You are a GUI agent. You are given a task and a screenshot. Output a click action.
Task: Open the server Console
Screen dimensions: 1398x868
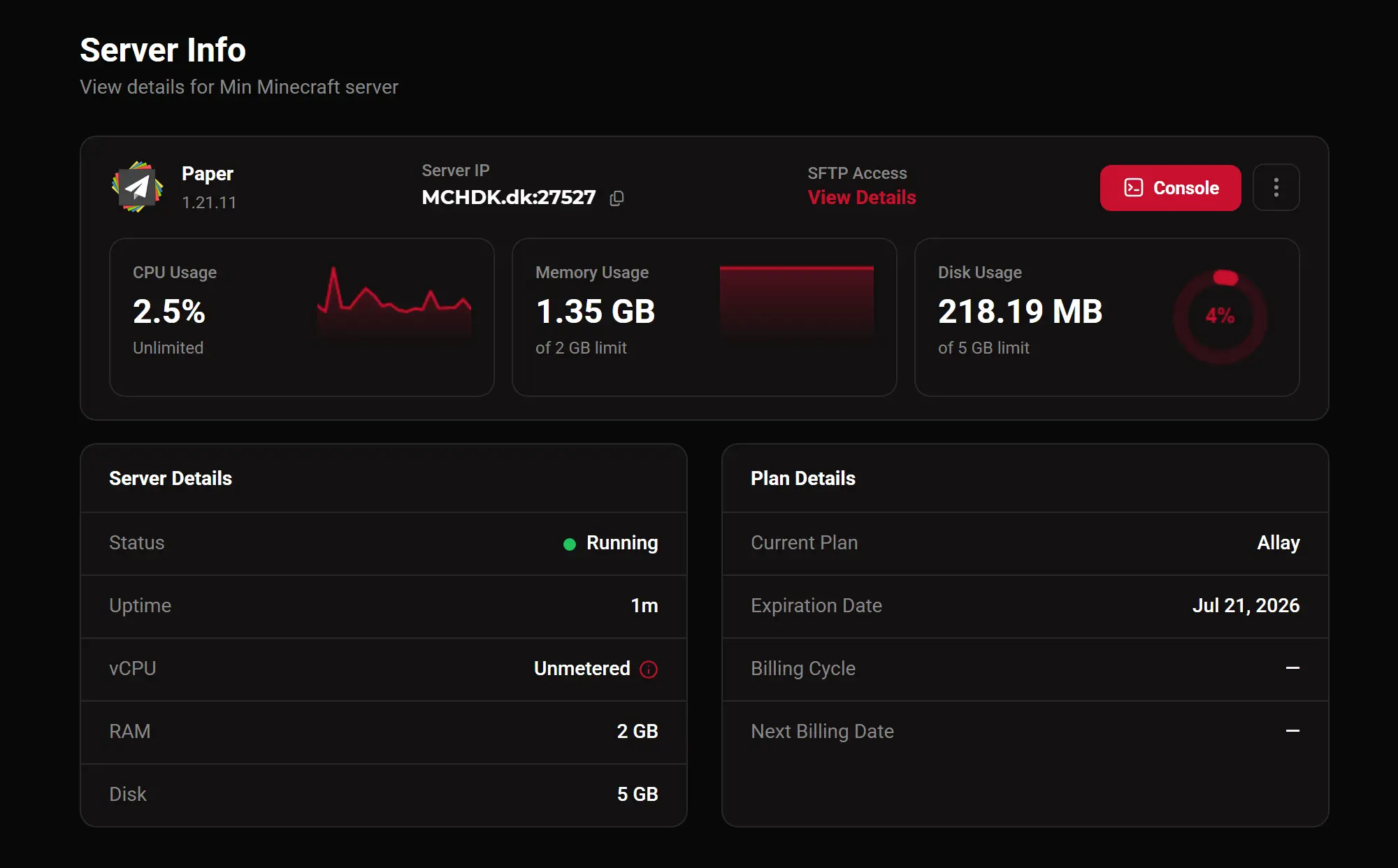point(1170,187)
